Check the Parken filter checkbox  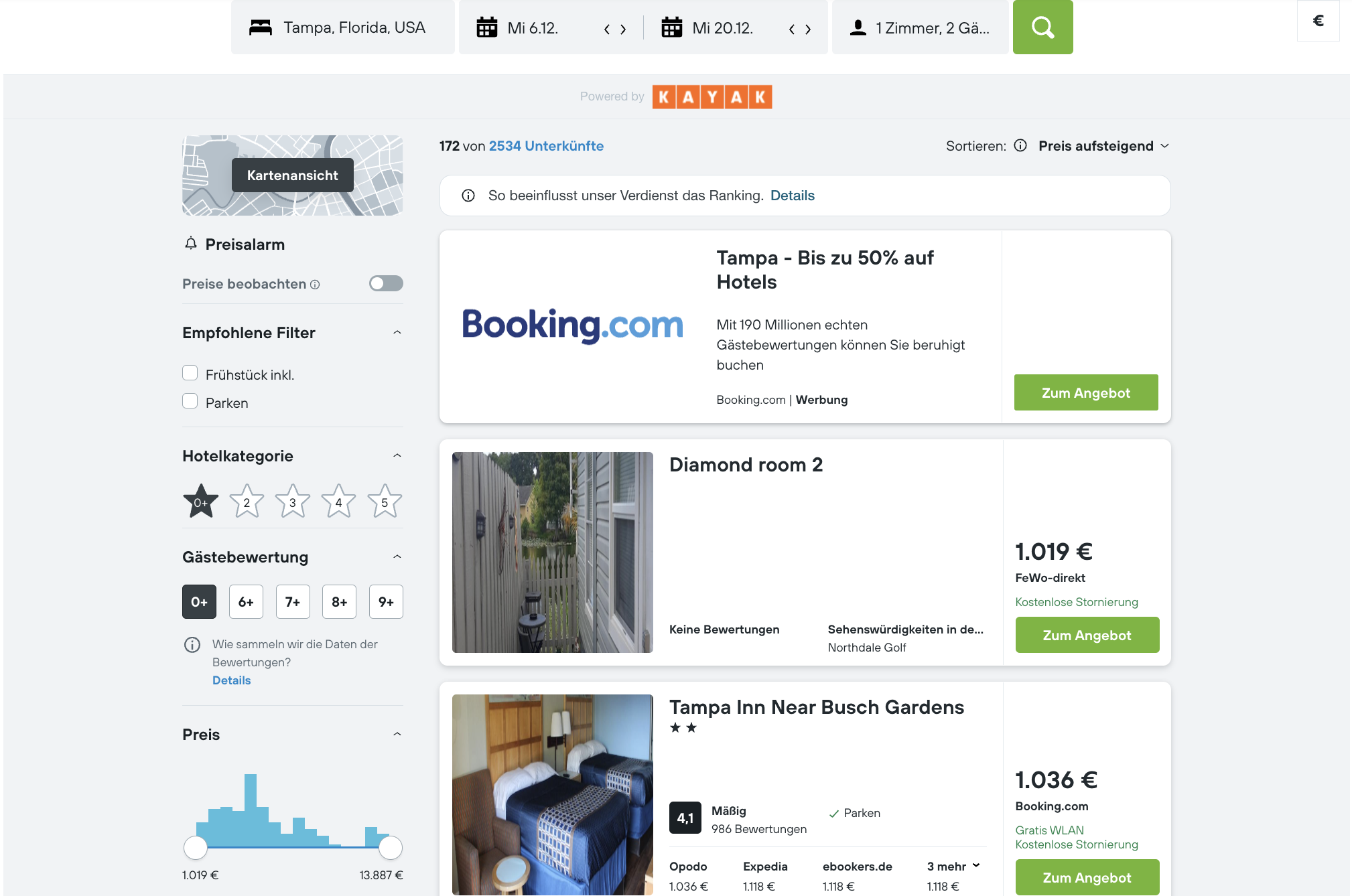(x=190, y=401)
